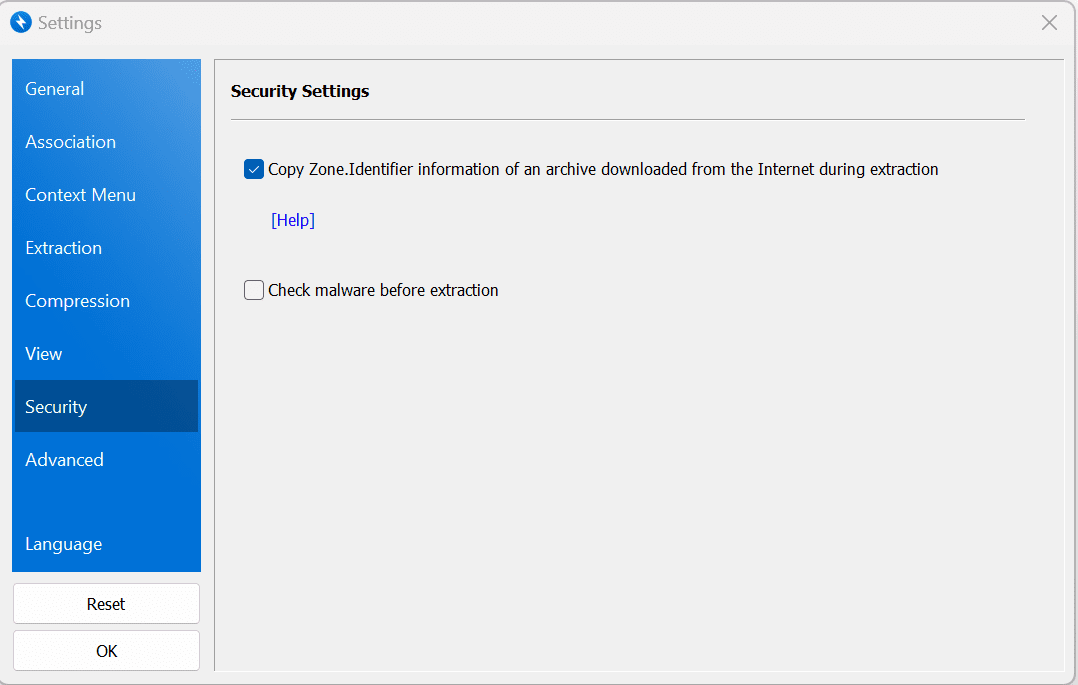Switch to the Association tab
The height and width of the screenshot is (685, 1078).
(x=71, y=142)
